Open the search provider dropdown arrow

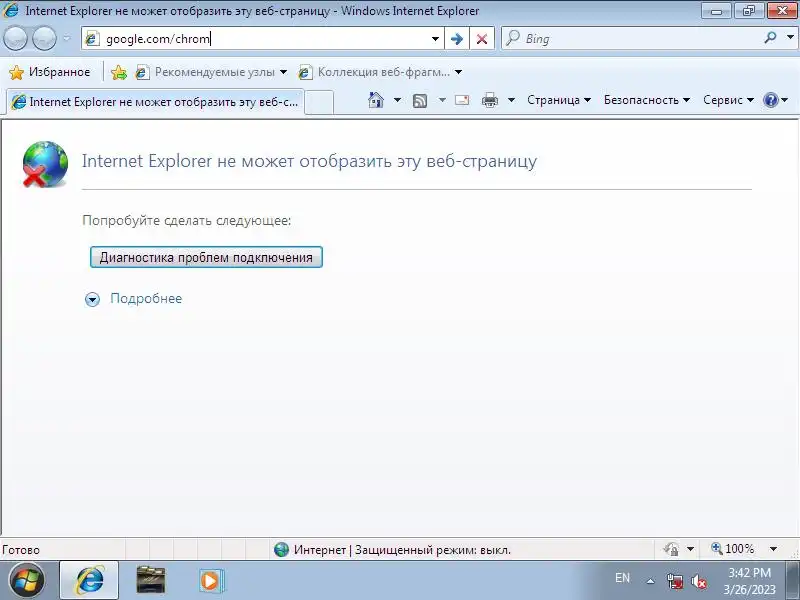[x=790, y=37]
